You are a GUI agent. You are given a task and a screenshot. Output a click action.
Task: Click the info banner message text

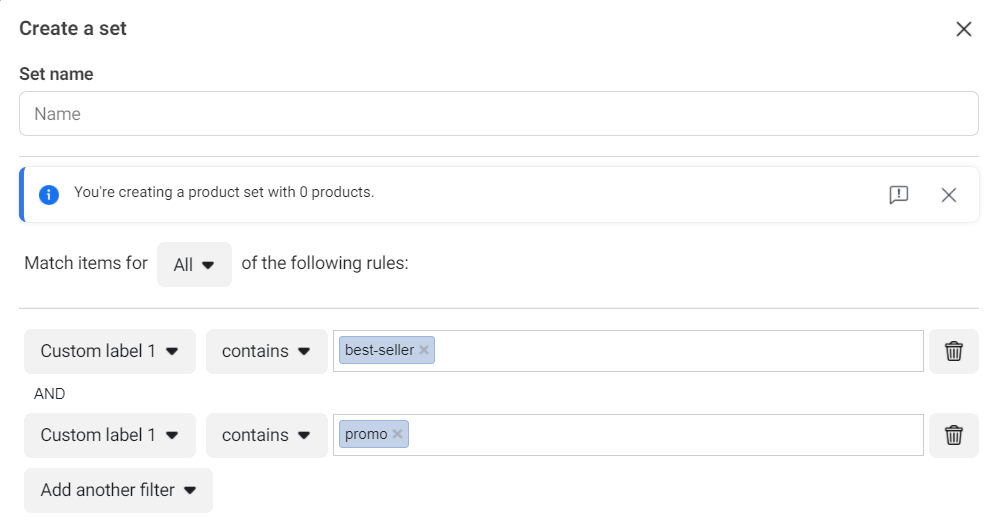pyautogui.click(x=224, y=192)
